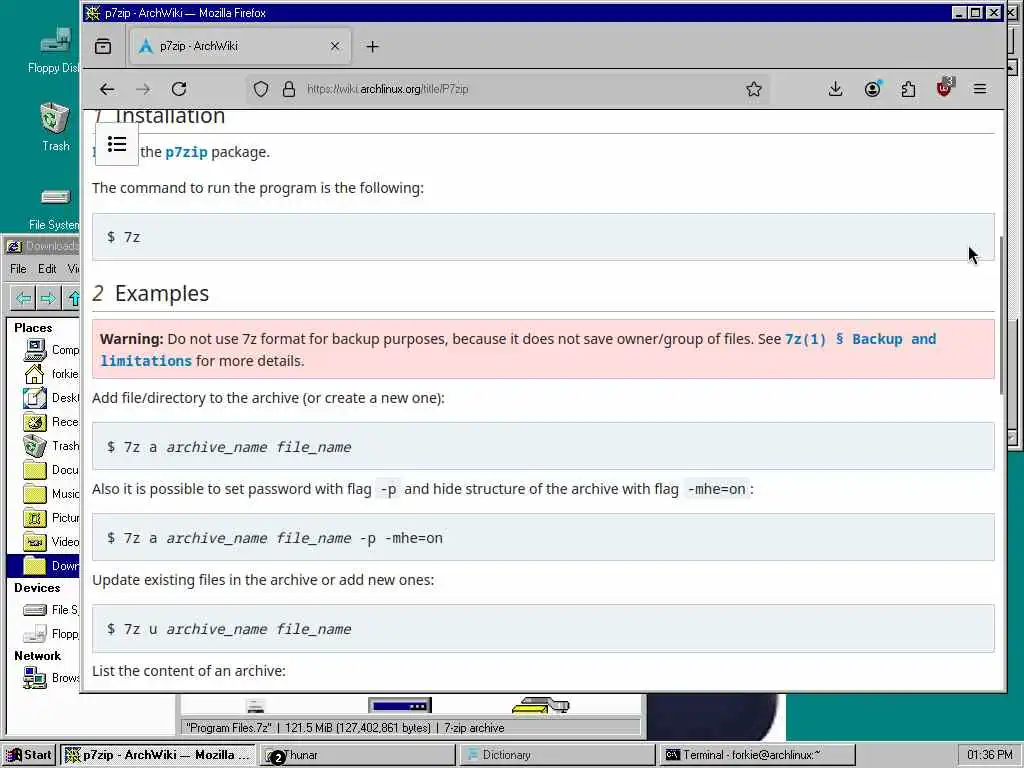Select the p7zip - ArchWiki tab
The width and height of the screenshot is (1024, 768).
[240, 46]
